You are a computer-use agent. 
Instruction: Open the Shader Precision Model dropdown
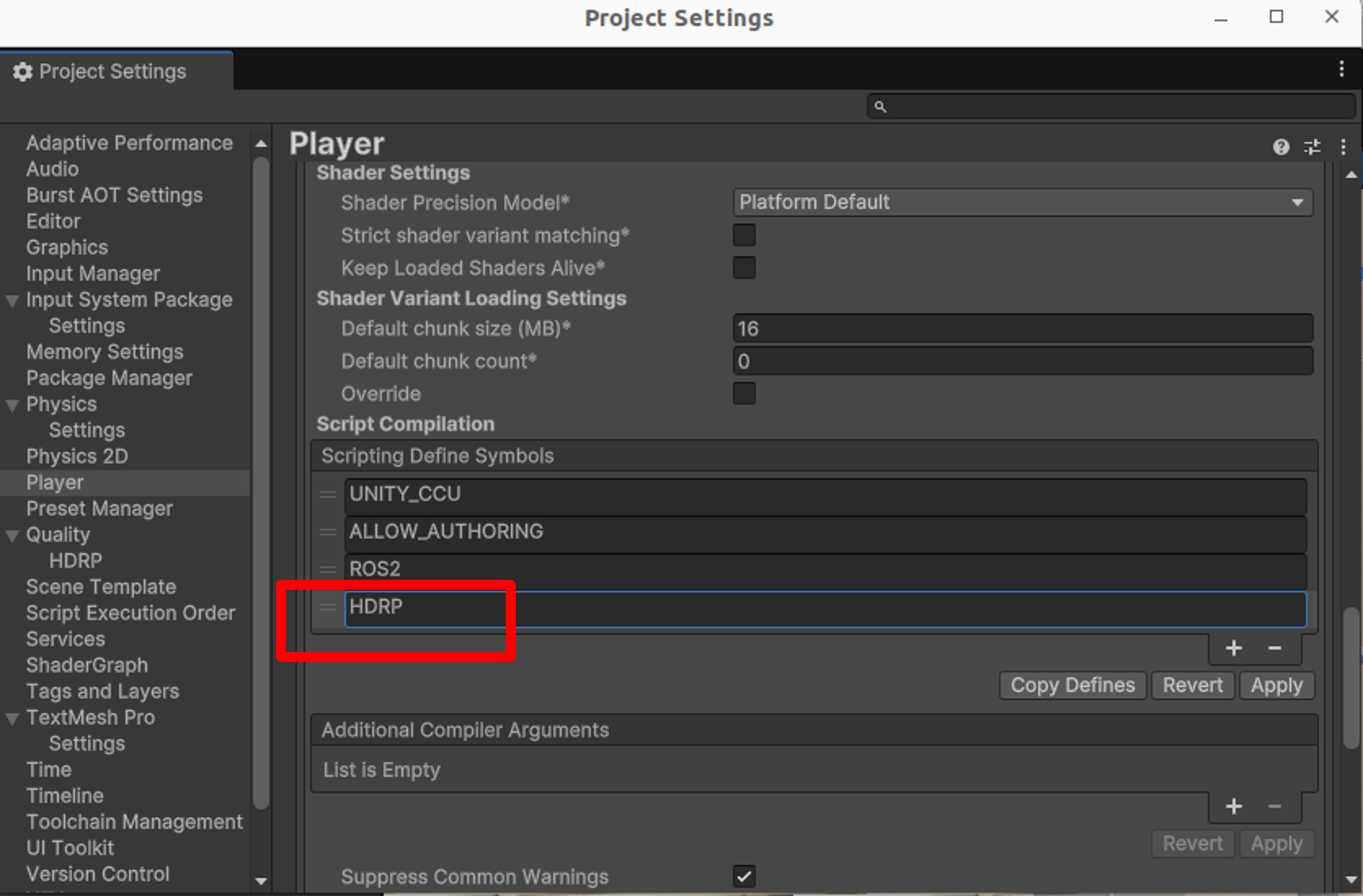(1023, 202)
